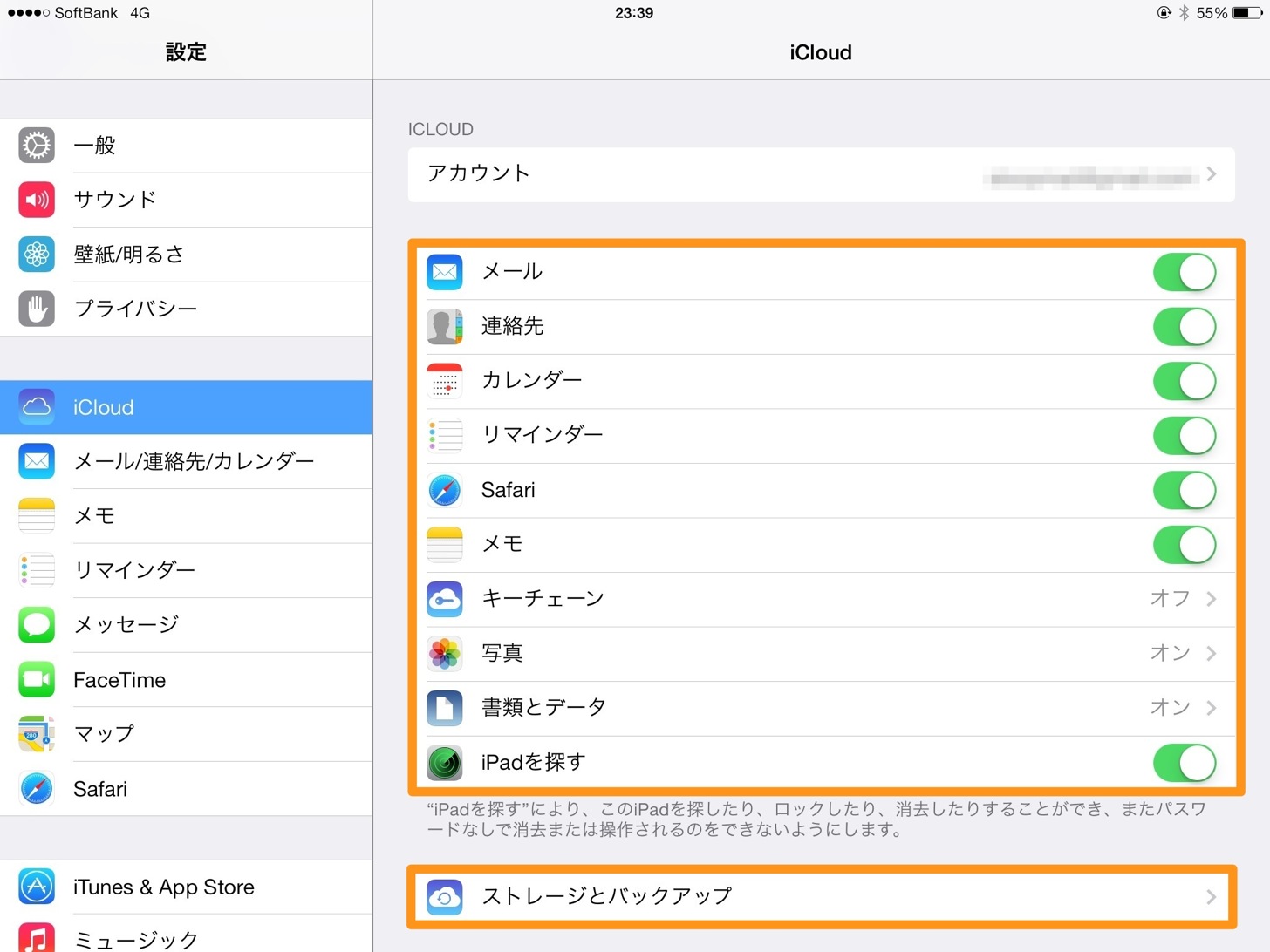Viewport: 1270px width, 952px height.
Task: Switch off カレンダー iCloud sync
Action: point(1185,381)
